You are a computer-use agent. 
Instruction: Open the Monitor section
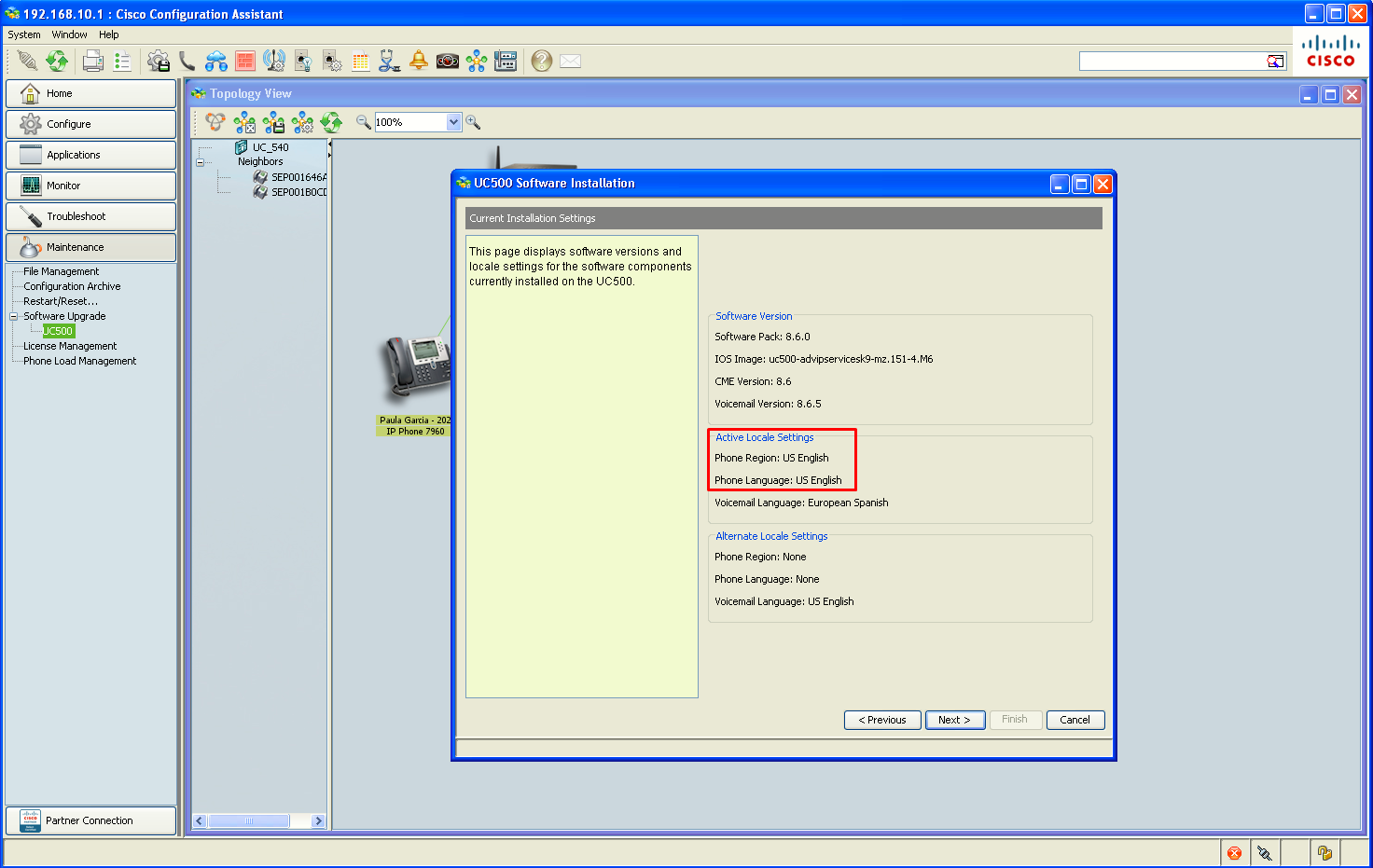tap(90, 186)
